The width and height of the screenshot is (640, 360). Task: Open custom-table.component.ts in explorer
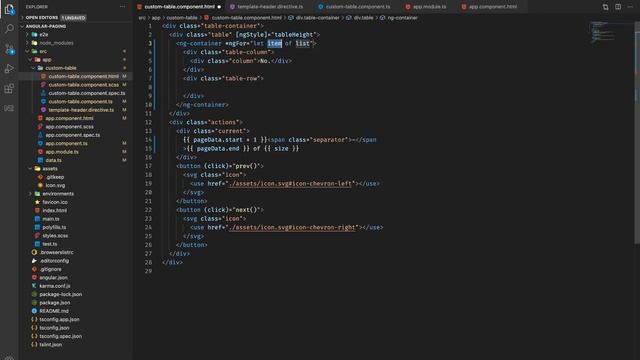[x=80, y=102]
